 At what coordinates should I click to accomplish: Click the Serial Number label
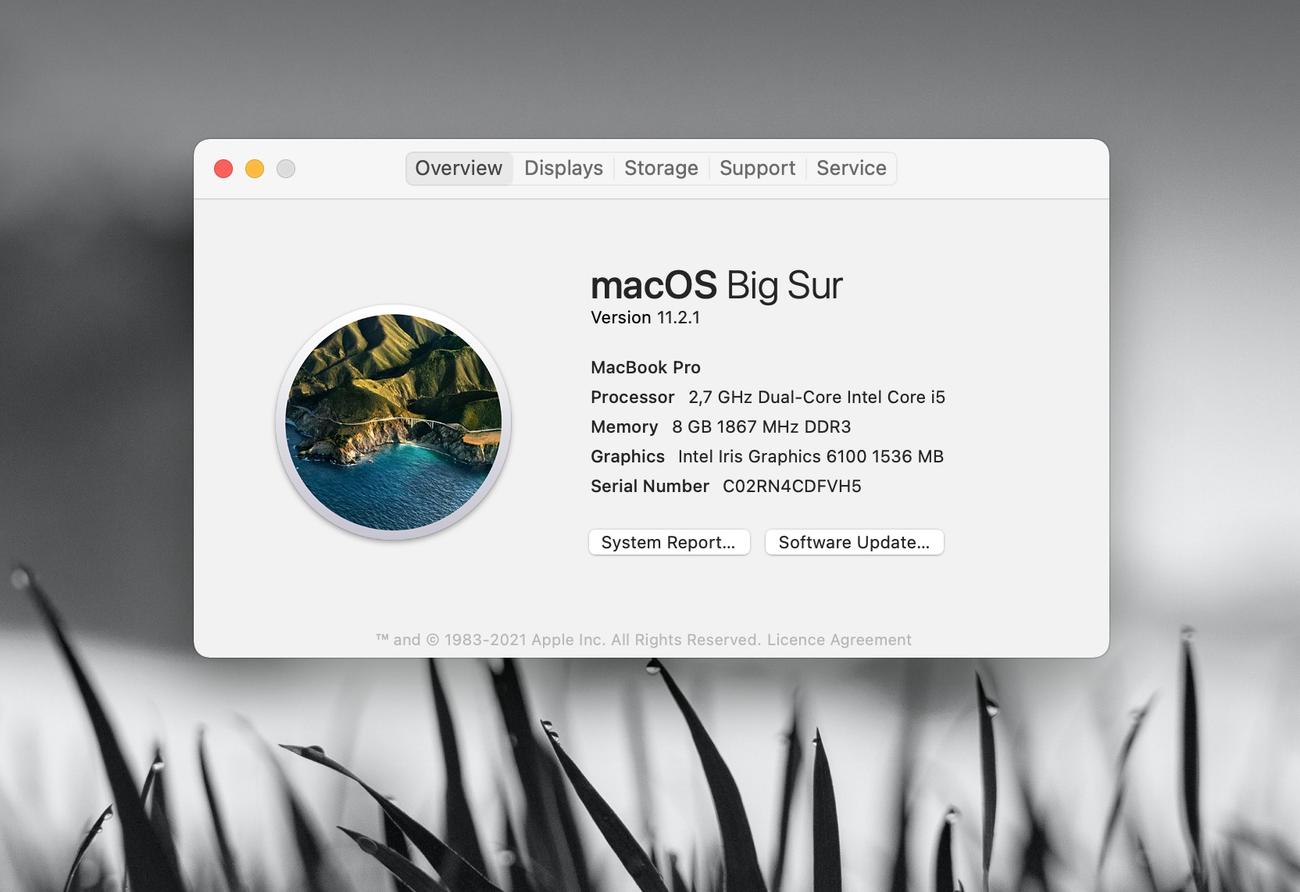[x=650, y=486]
